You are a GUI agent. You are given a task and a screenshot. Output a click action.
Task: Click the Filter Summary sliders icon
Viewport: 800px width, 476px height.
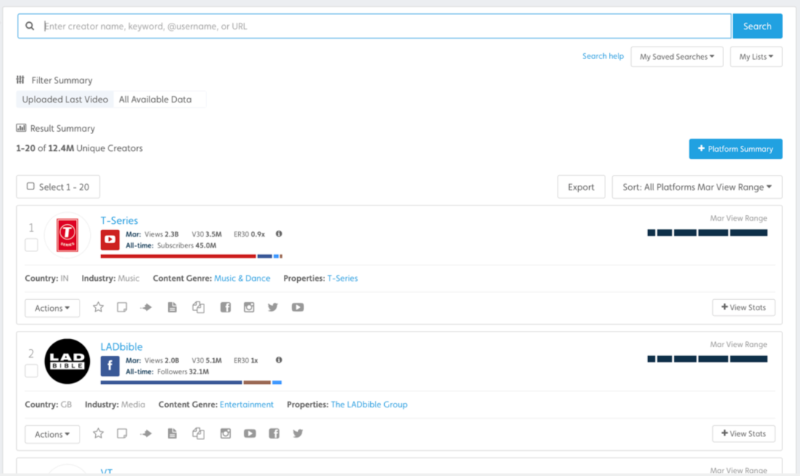pos(20,80)
